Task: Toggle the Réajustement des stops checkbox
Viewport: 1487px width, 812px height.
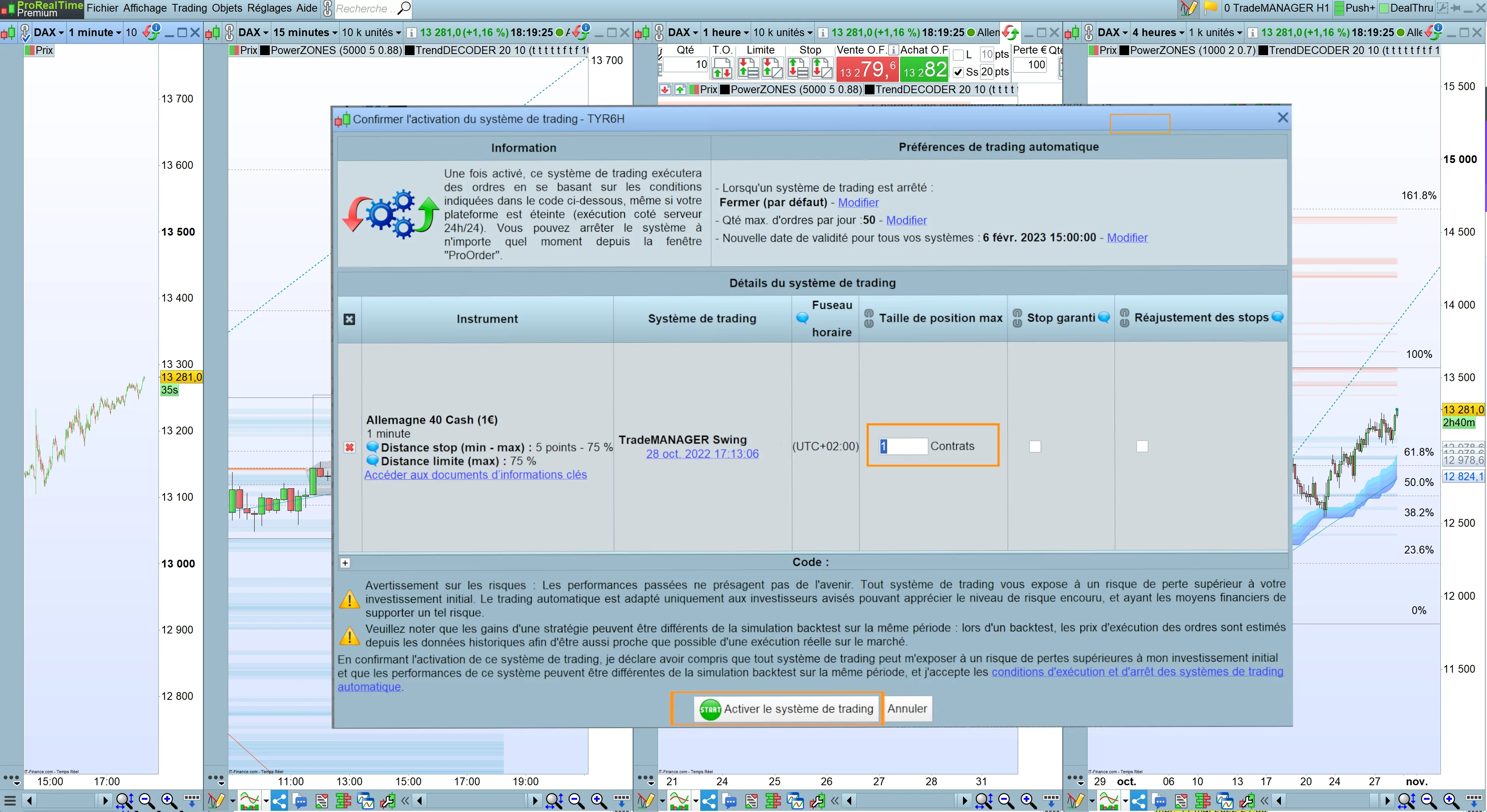Action: (x=1142, y=446)
